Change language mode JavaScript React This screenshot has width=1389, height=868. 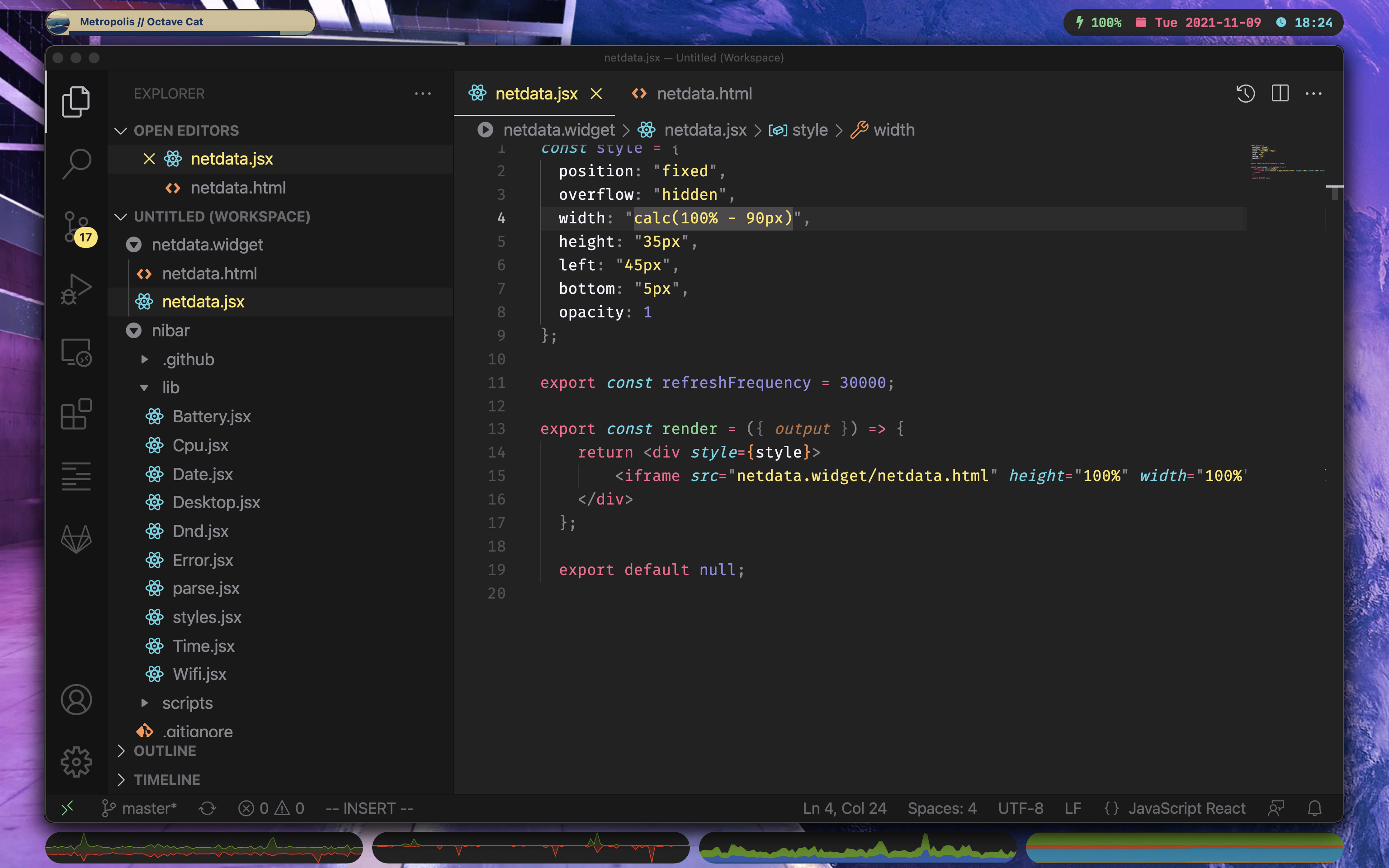point(1186,808)
